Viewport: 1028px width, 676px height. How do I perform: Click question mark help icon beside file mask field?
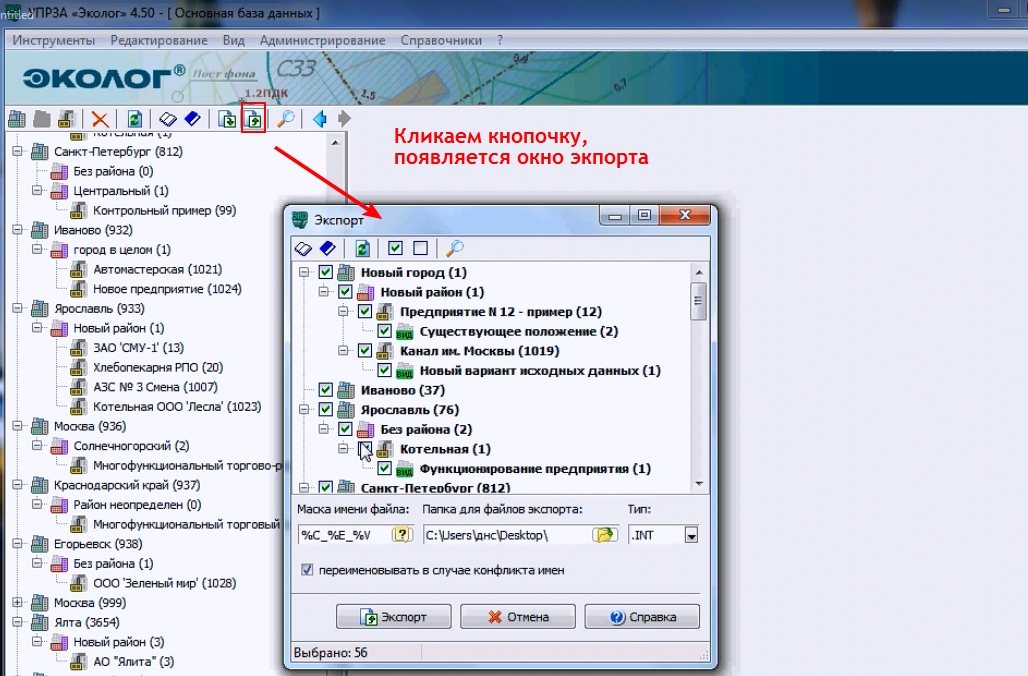[x=402, y=535]
